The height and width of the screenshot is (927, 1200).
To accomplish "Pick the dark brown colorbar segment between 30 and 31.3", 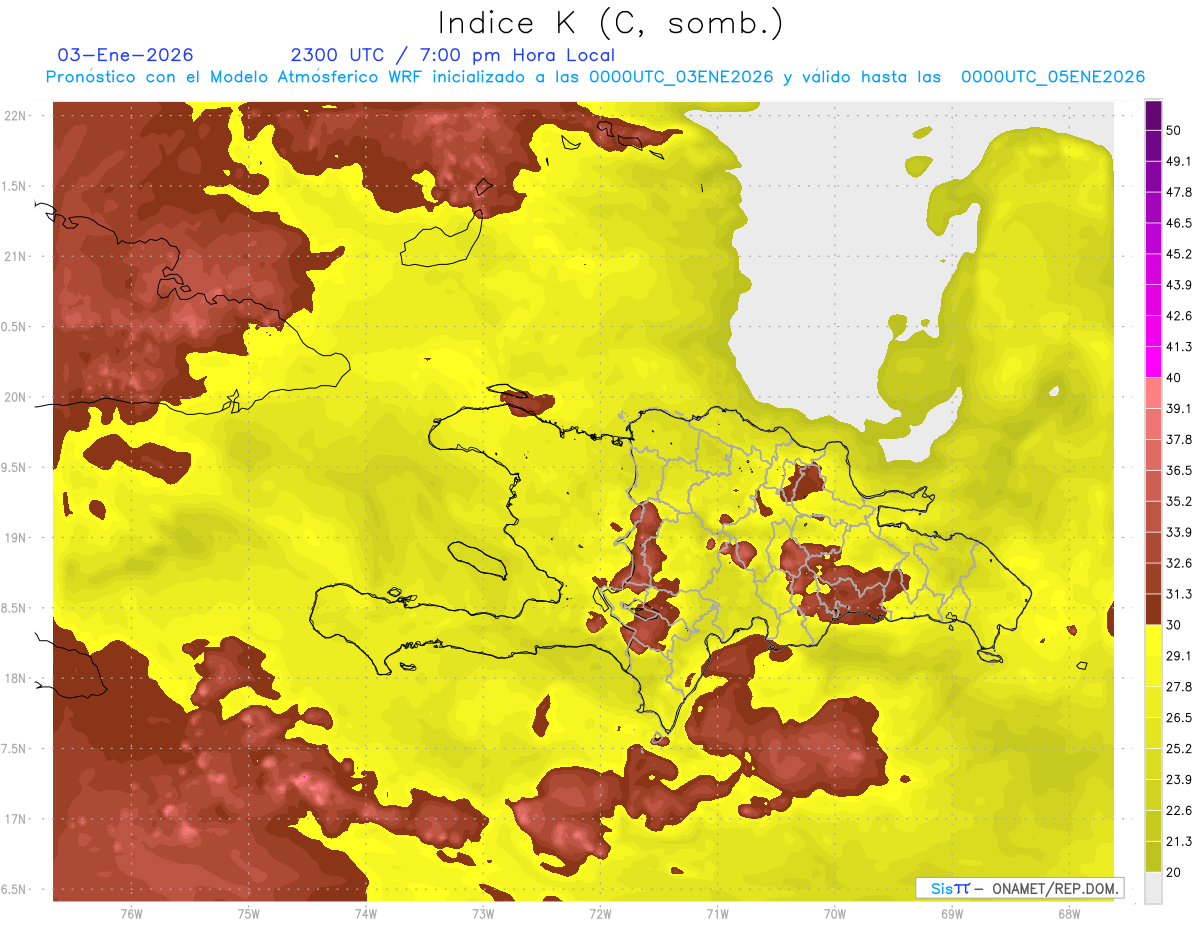I will tap(1153, 609).
